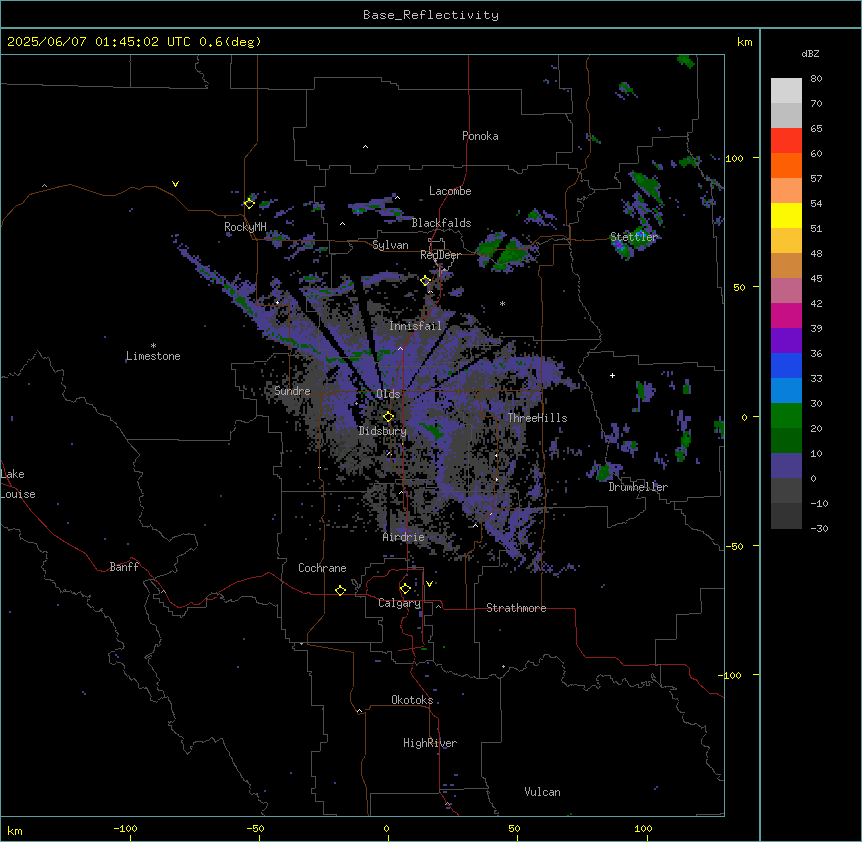Image resolution: width=862 pixels, height=842 pixels.
Task: Click the ThreeHills label
Action: point(537,418)
